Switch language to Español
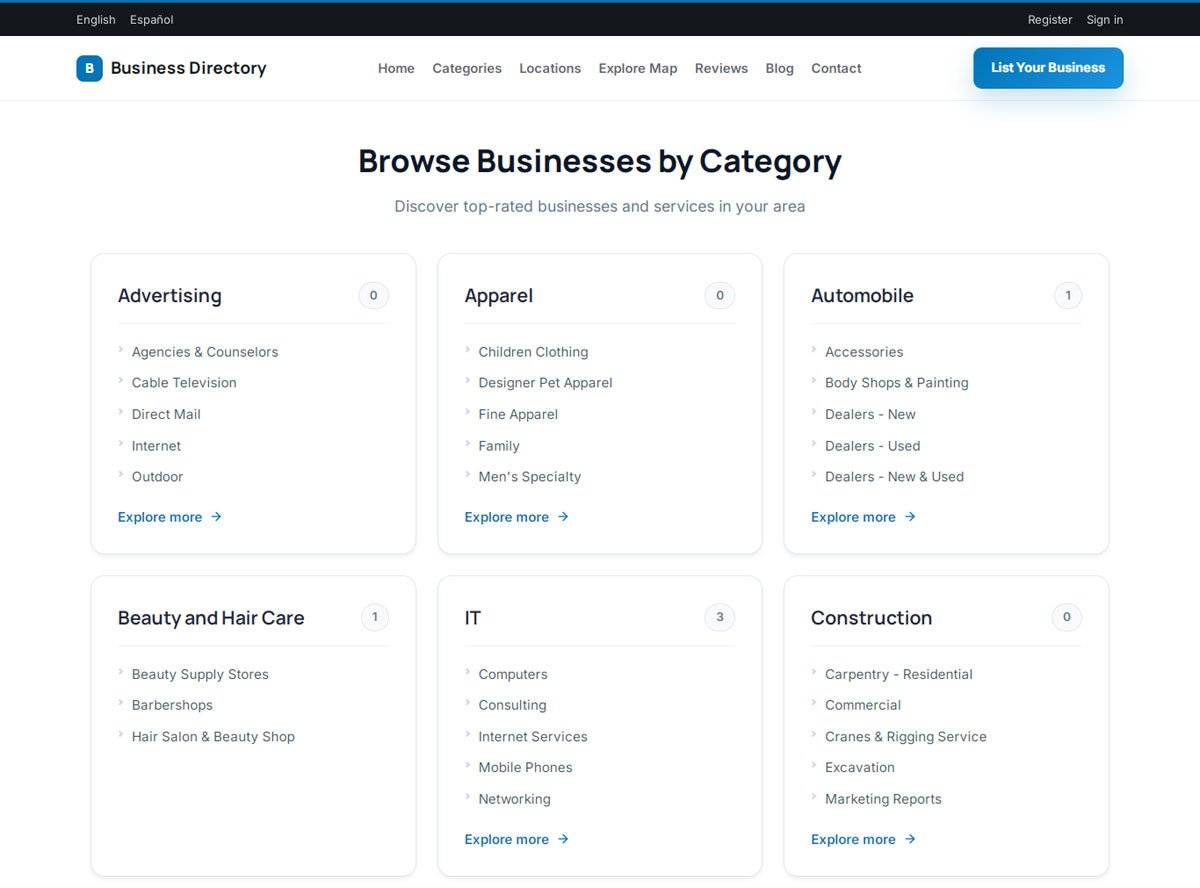The image size is (1200, 888). coord(152,19)
